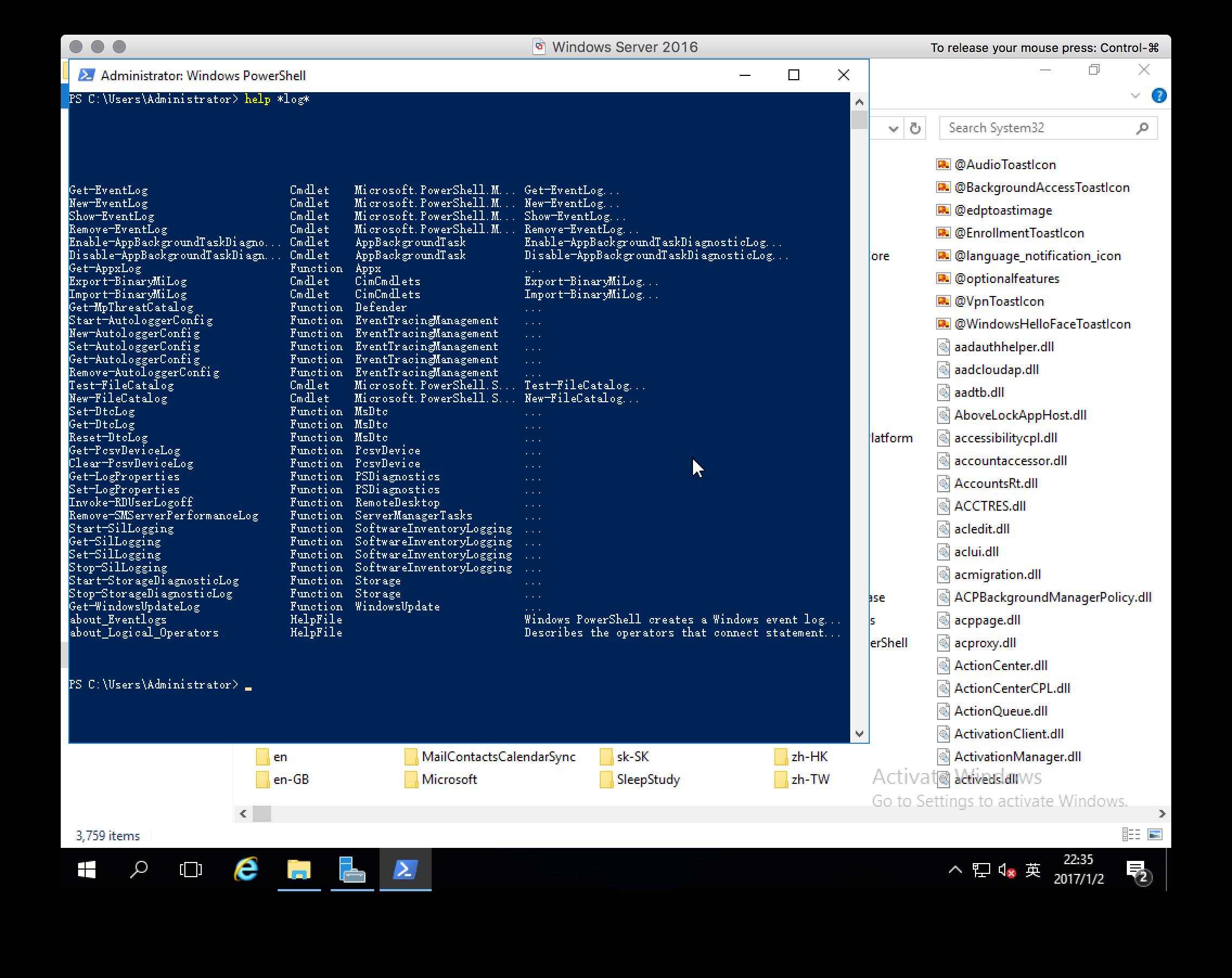Focus the Search System32 field
The width and height of the screenshot is (1232, 978).
1048,128
